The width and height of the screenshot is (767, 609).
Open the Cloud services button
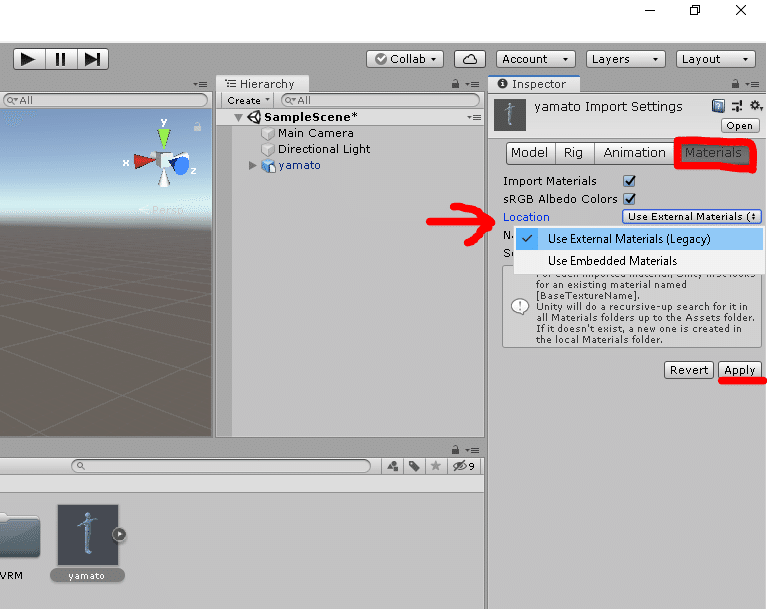coord(470,59)
